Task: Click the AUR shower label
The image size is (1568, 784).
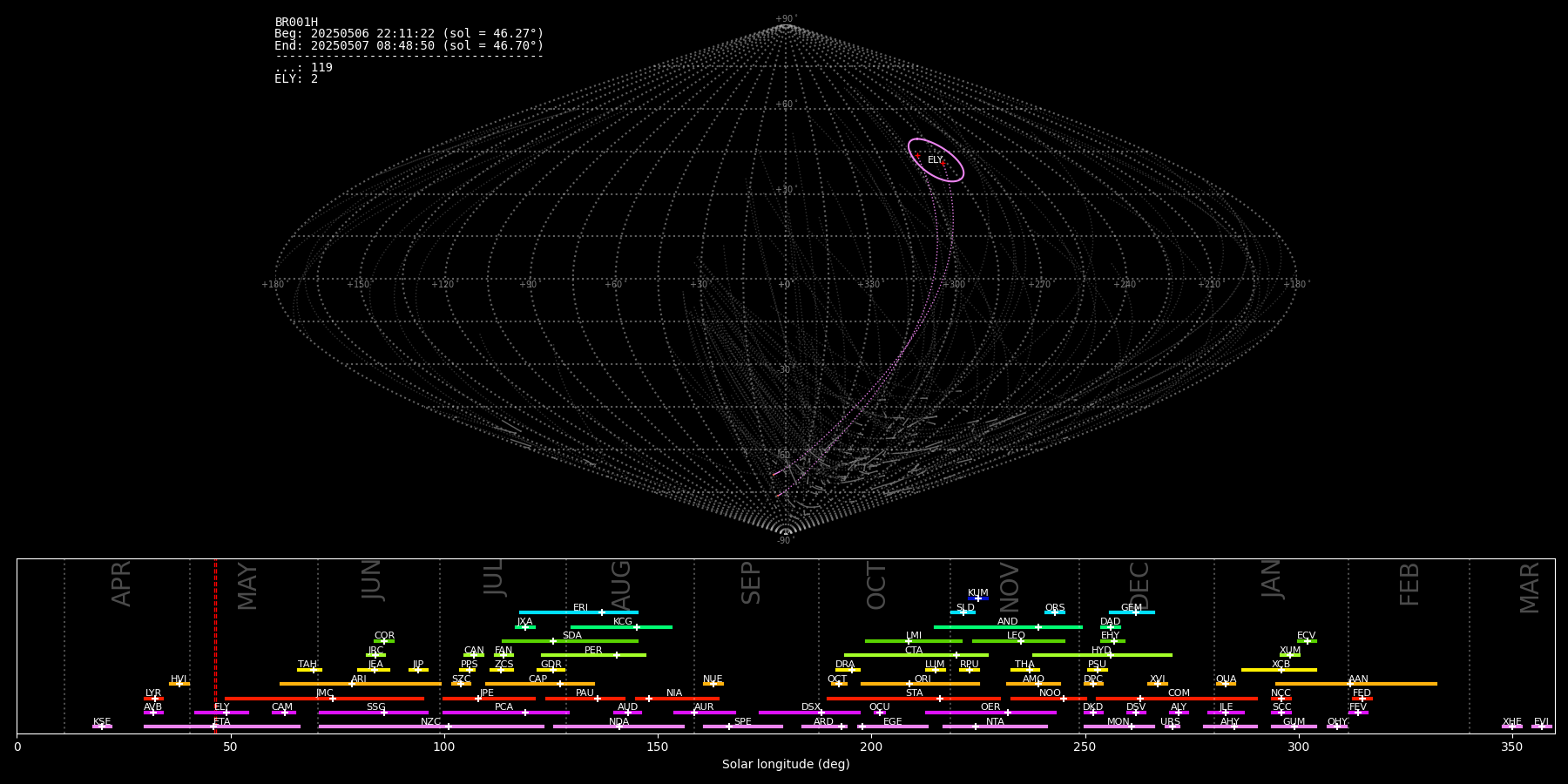Action: [704, 706]
